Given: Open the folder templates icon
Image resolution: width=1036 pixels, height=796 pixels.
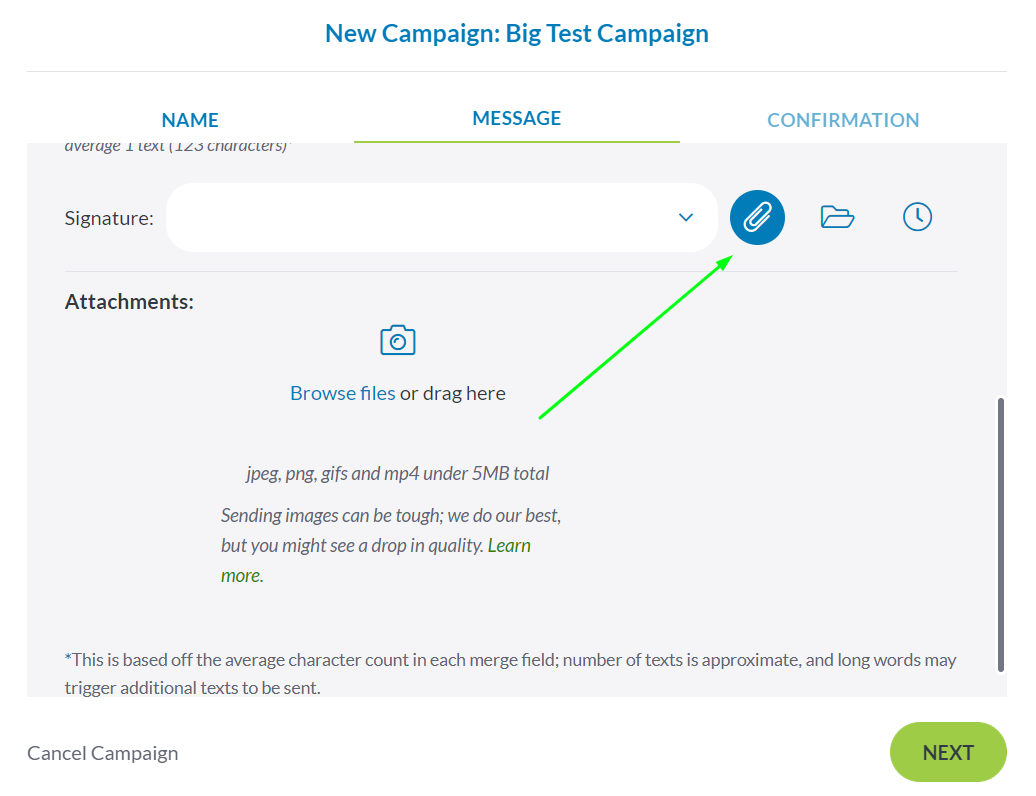Looking at the screenshot, I should 837,217.
